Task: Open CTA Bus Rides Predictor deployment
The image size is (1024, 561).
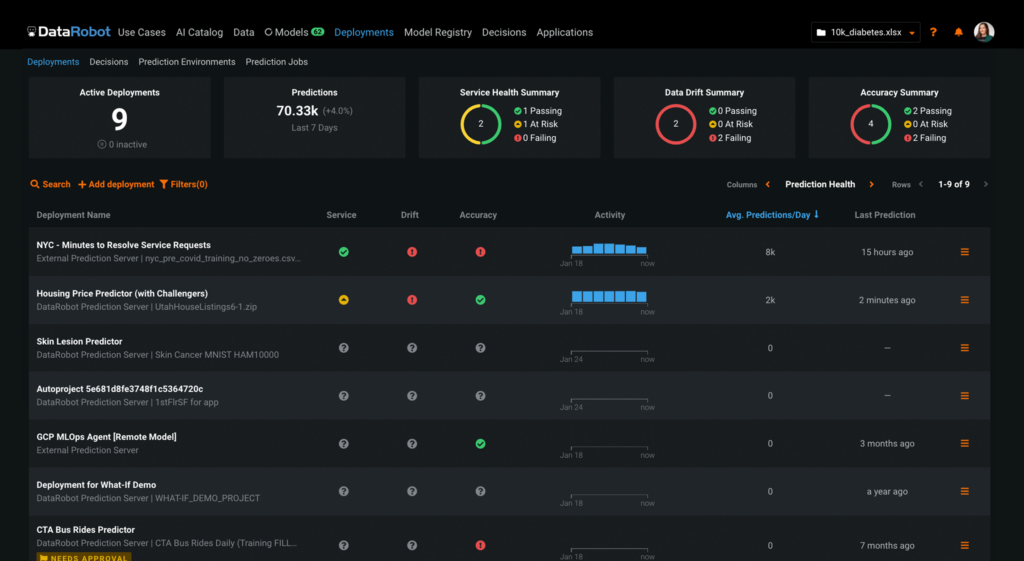Action: (x=86, y=530)
